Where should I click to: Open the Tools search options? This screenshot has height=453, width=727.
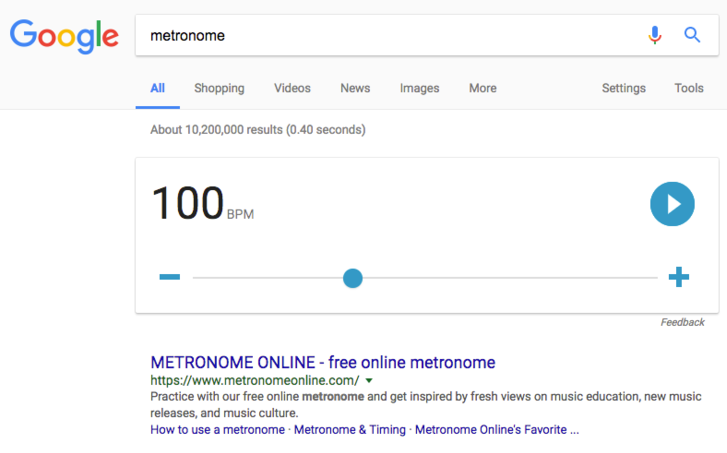(688, 88)
